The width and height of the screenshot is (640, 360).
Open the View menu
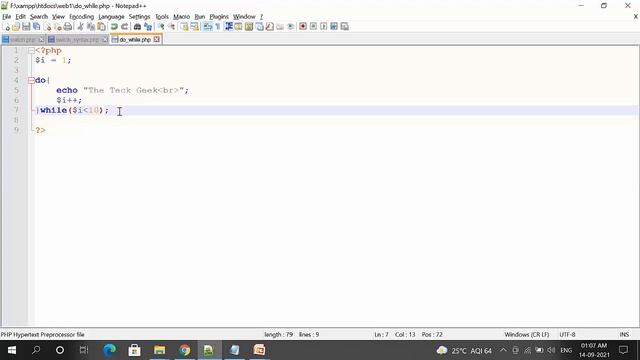58,17
